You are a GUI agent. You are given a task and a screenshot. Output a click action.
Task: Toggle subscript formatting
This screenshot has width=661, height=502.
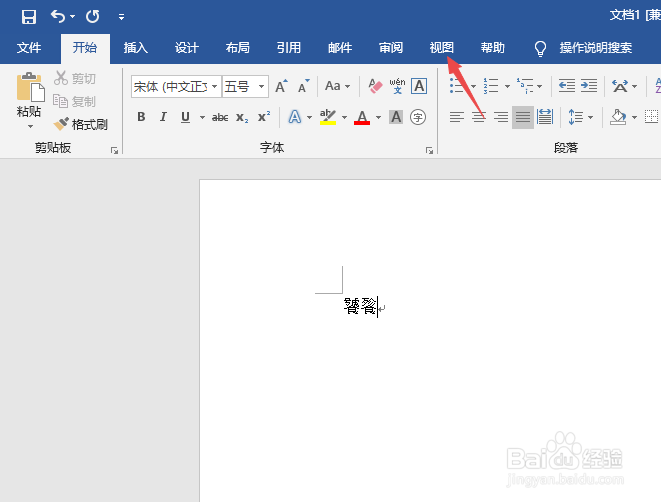pyautogui.click(x=242, y=117)
